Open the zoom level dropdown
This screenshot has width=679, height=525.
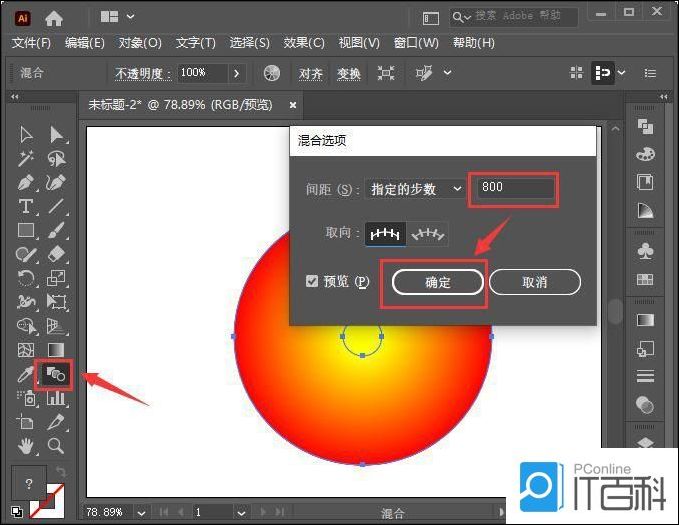click(x=141, y=512)
